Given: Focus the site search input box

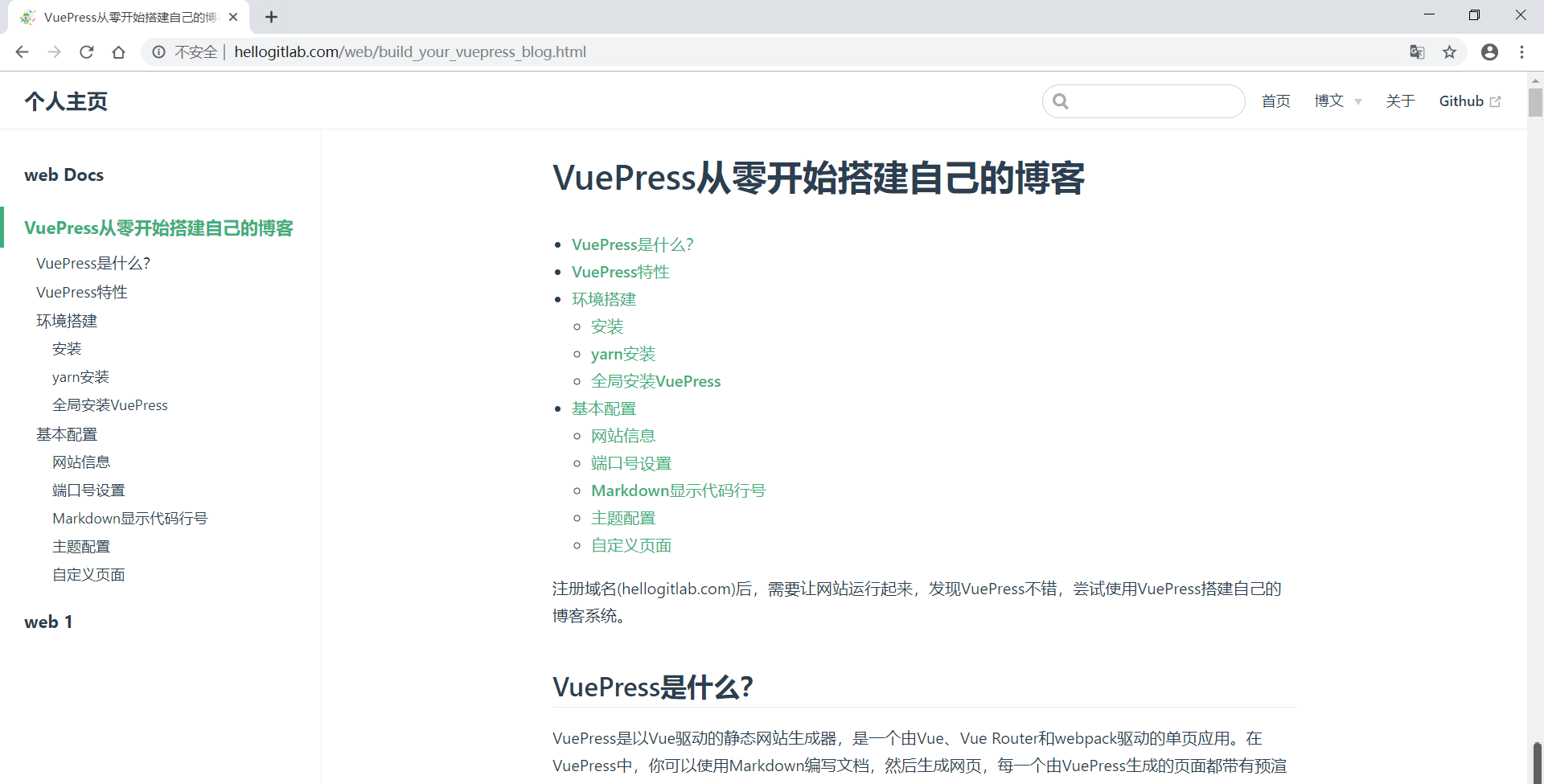Looking at the screenshot, I should [x=1144, y=101].
